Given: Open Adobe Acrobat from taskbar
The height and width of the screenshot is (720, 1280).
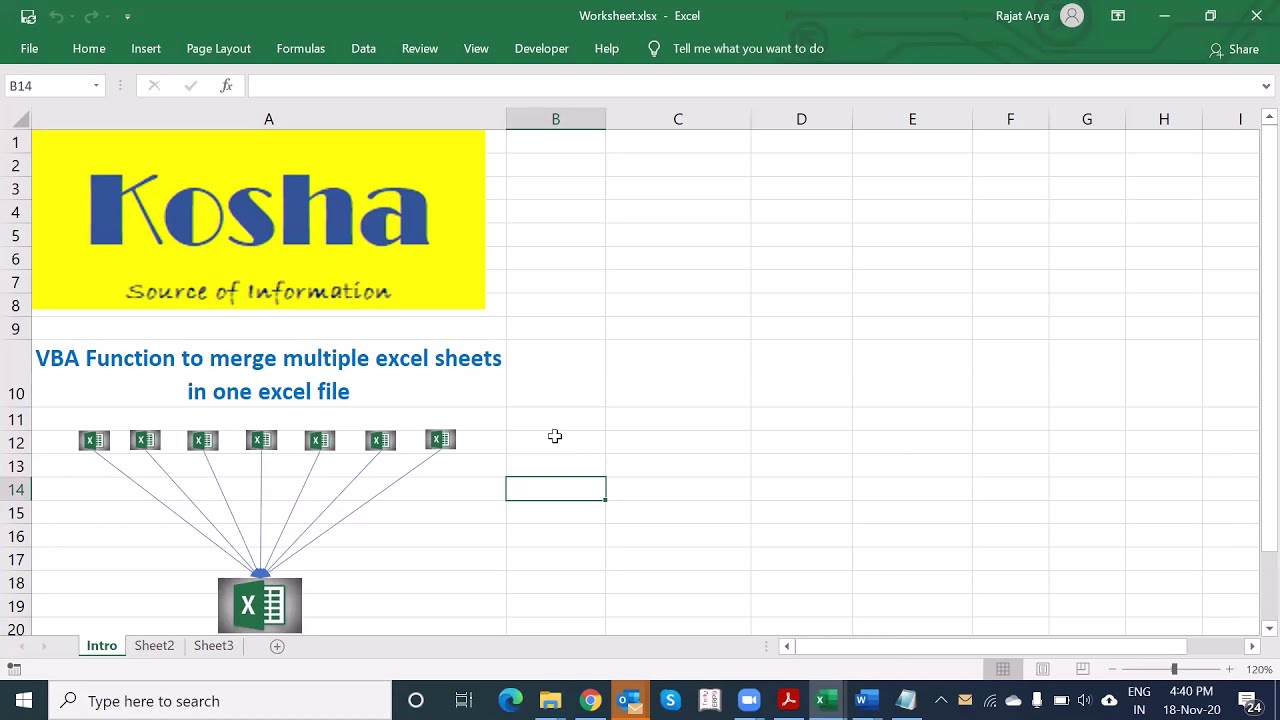Looking at the screenshot, I should tap(788, 701).
